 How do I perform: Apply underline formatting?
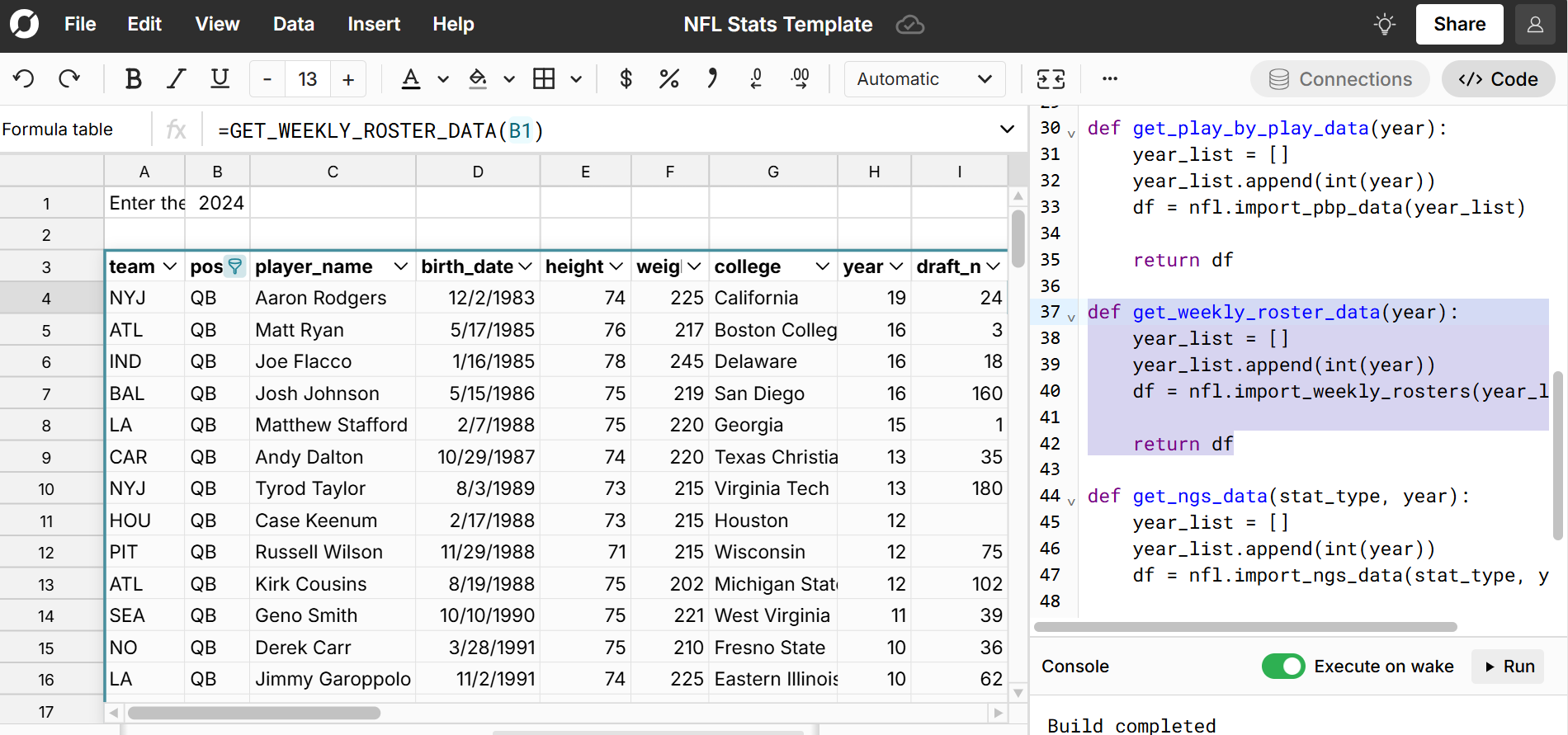click(220, 79)
